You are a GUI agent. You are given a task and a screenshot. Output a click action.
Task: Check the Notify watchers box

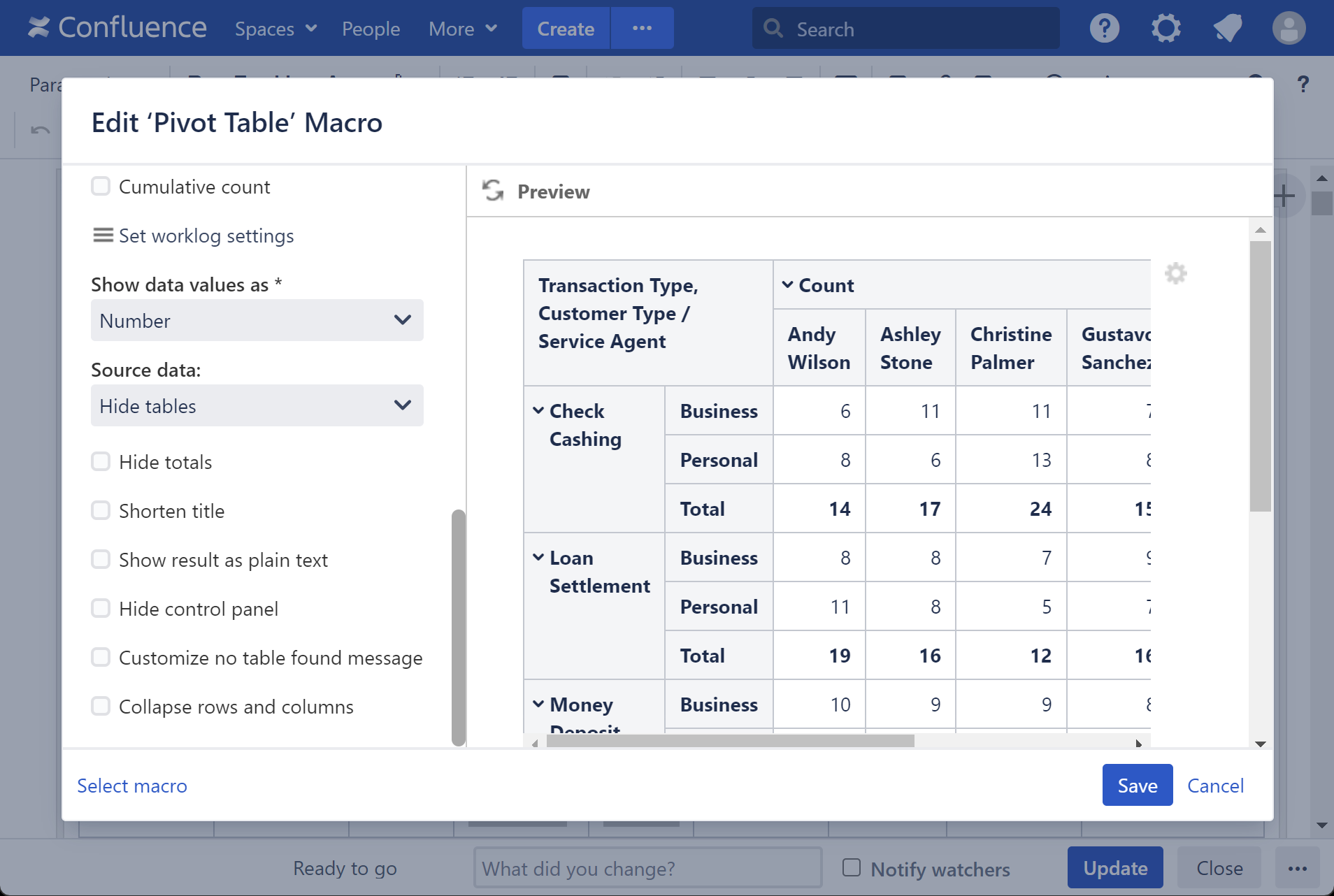(x=851, y=868)
